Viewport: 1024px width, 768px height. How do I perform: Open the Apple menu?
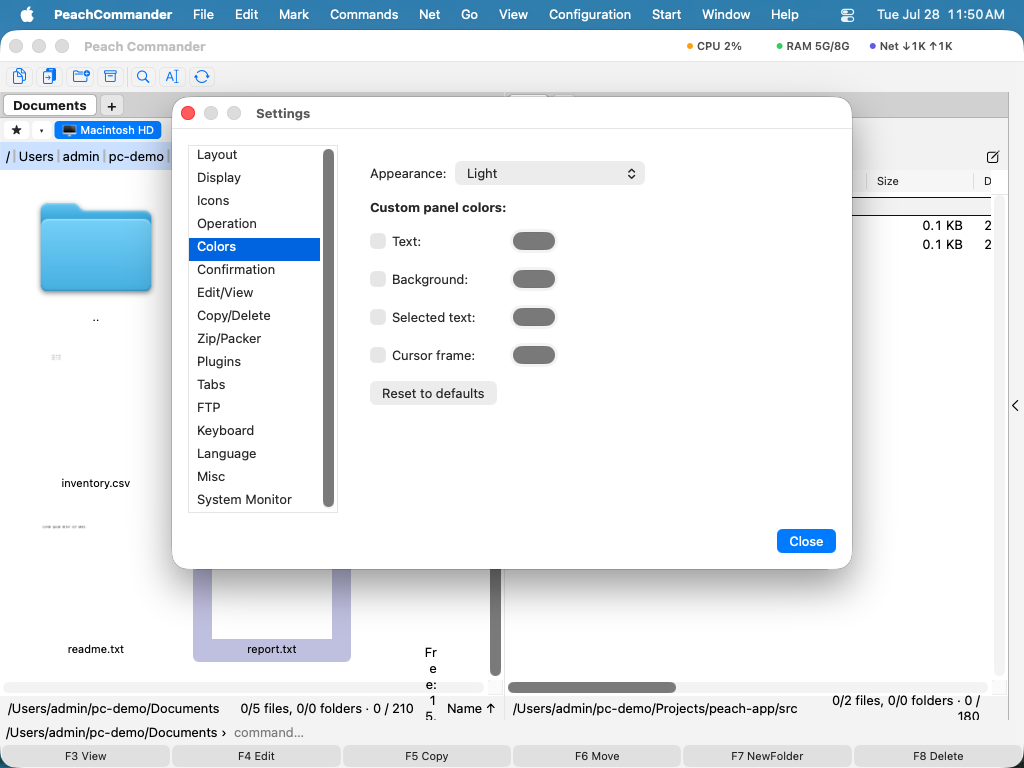[27, 14]
